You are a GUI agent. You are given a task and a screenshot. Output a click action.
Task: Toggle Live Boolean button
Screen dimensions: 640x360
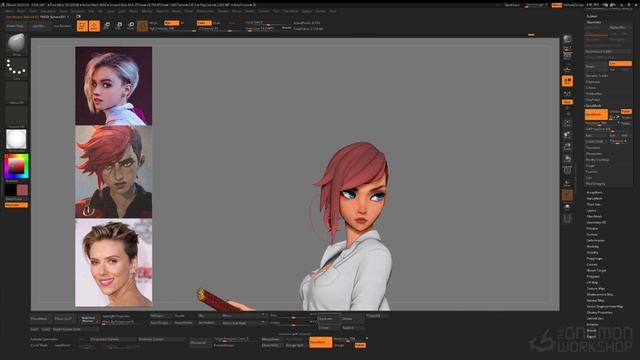tap(62, 26)
